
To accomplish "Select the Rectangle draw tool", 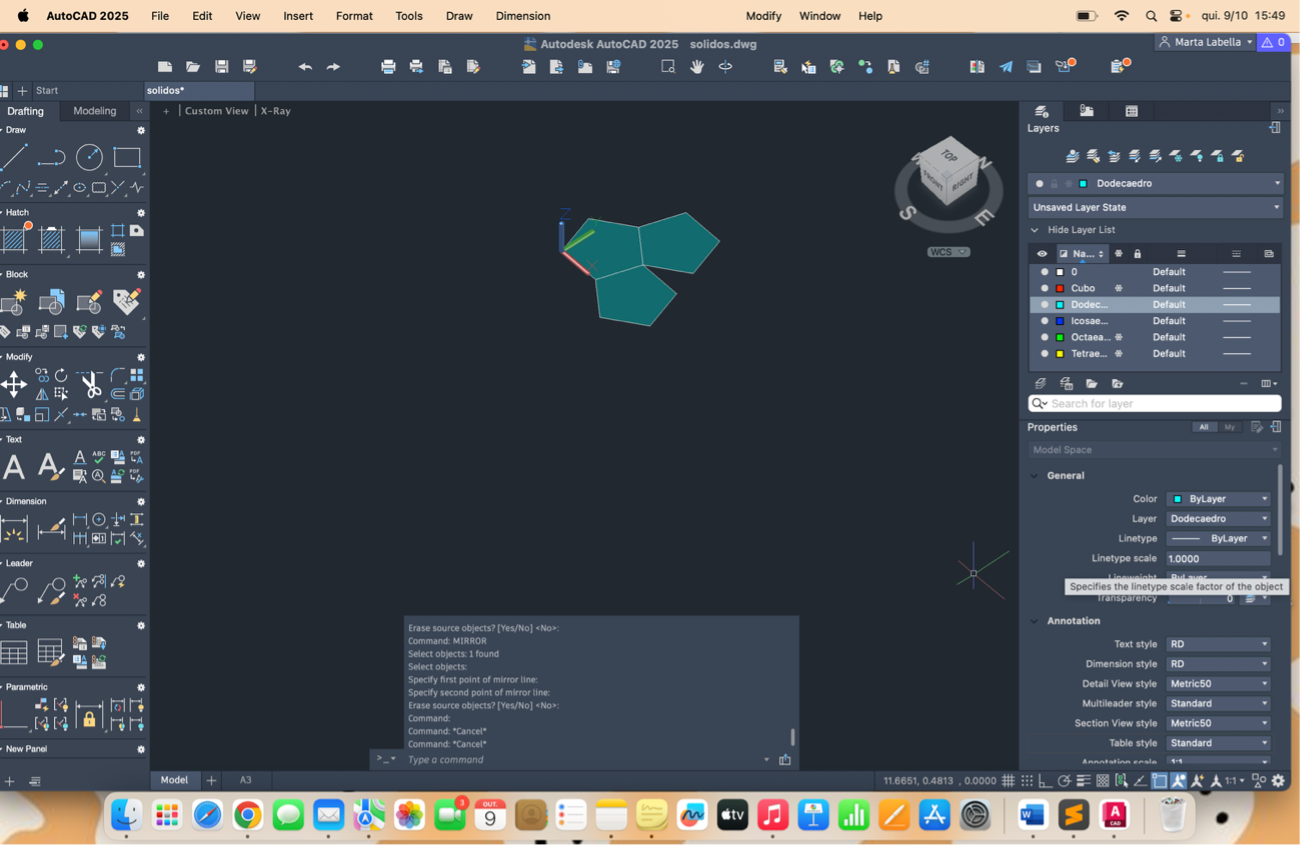I will (127, 158).
